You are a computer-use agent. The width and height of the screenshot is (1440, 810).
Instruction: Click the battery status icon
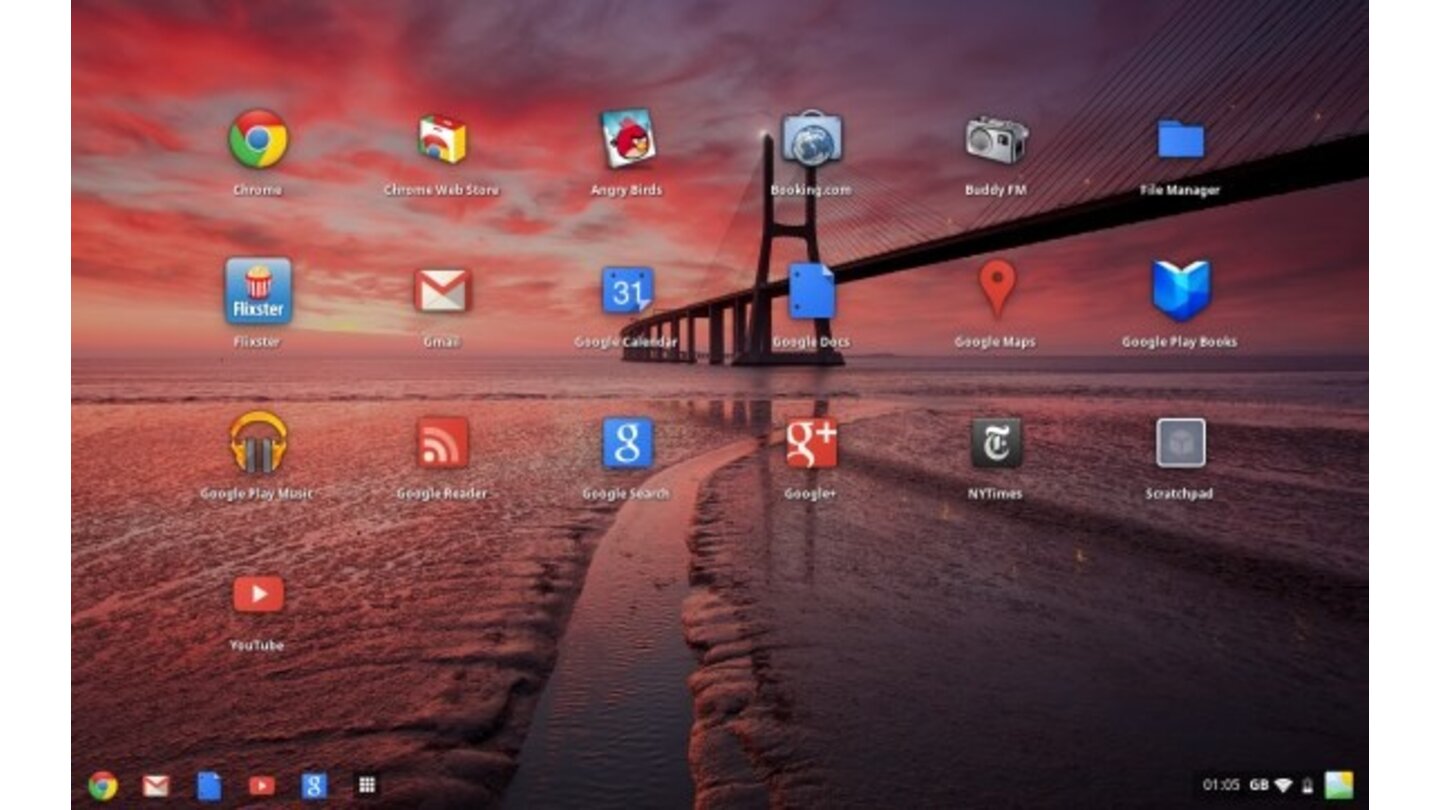point(1307,785)
